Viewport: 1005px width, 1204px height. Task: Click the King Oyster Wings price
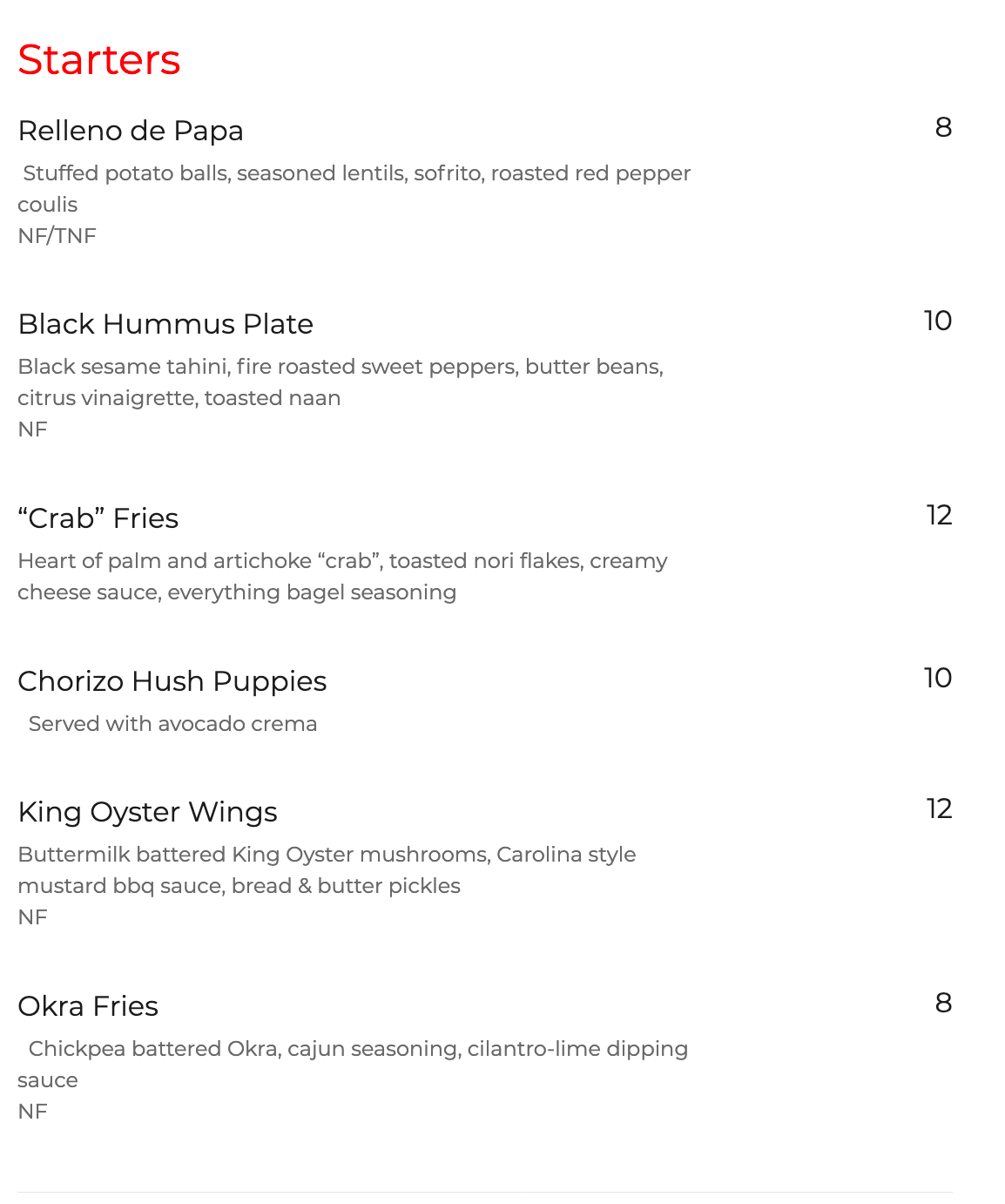pyautogui.click(x=939, y=809)
